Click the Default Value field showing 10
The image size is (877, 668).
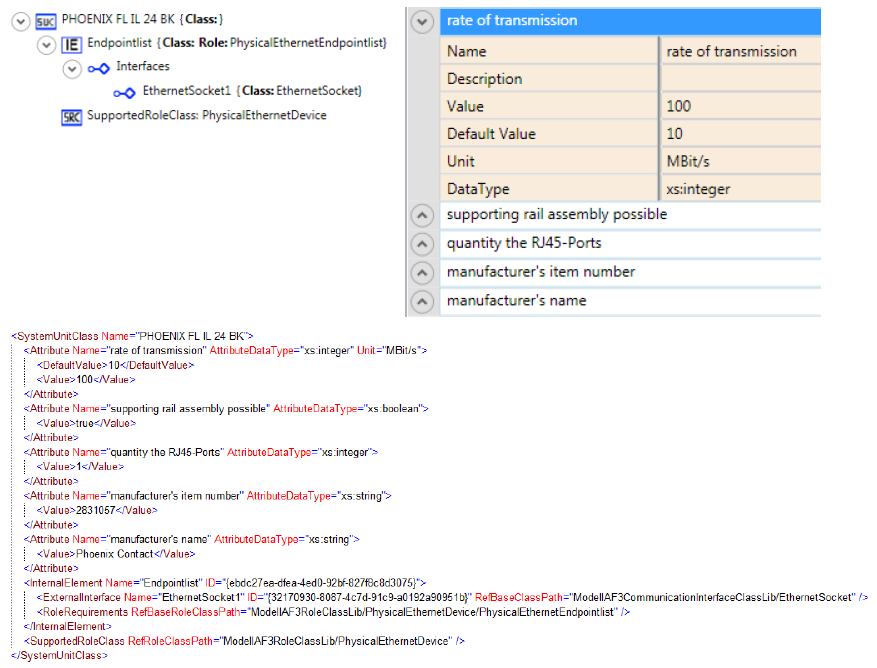pyautogui.click(x=740, y=134)
